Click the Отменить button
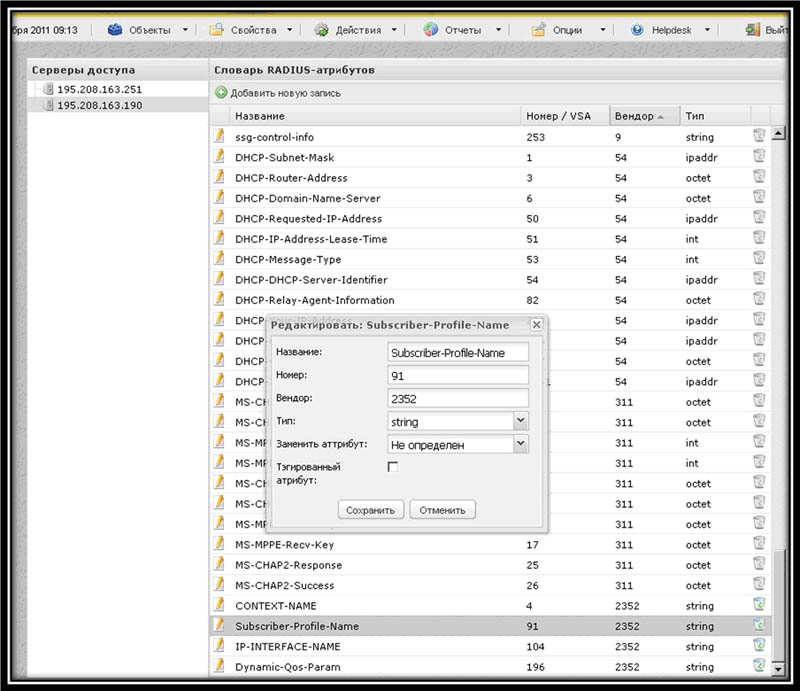 tap(443, 510)
